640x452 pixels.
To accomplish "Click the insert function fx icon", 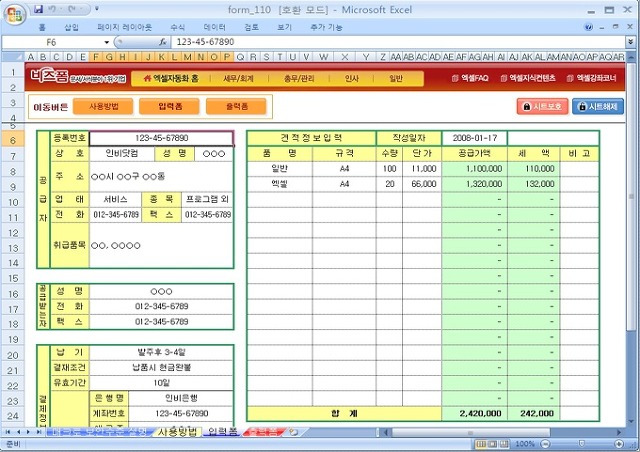I will pos(163,42).
